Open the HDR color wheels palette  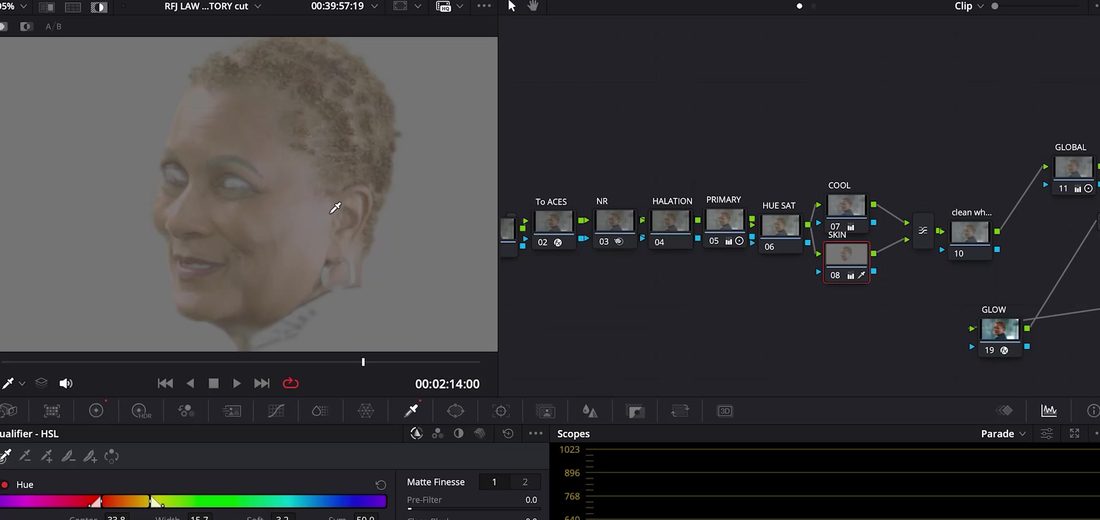pyautogui.click(x=141, y=411)
